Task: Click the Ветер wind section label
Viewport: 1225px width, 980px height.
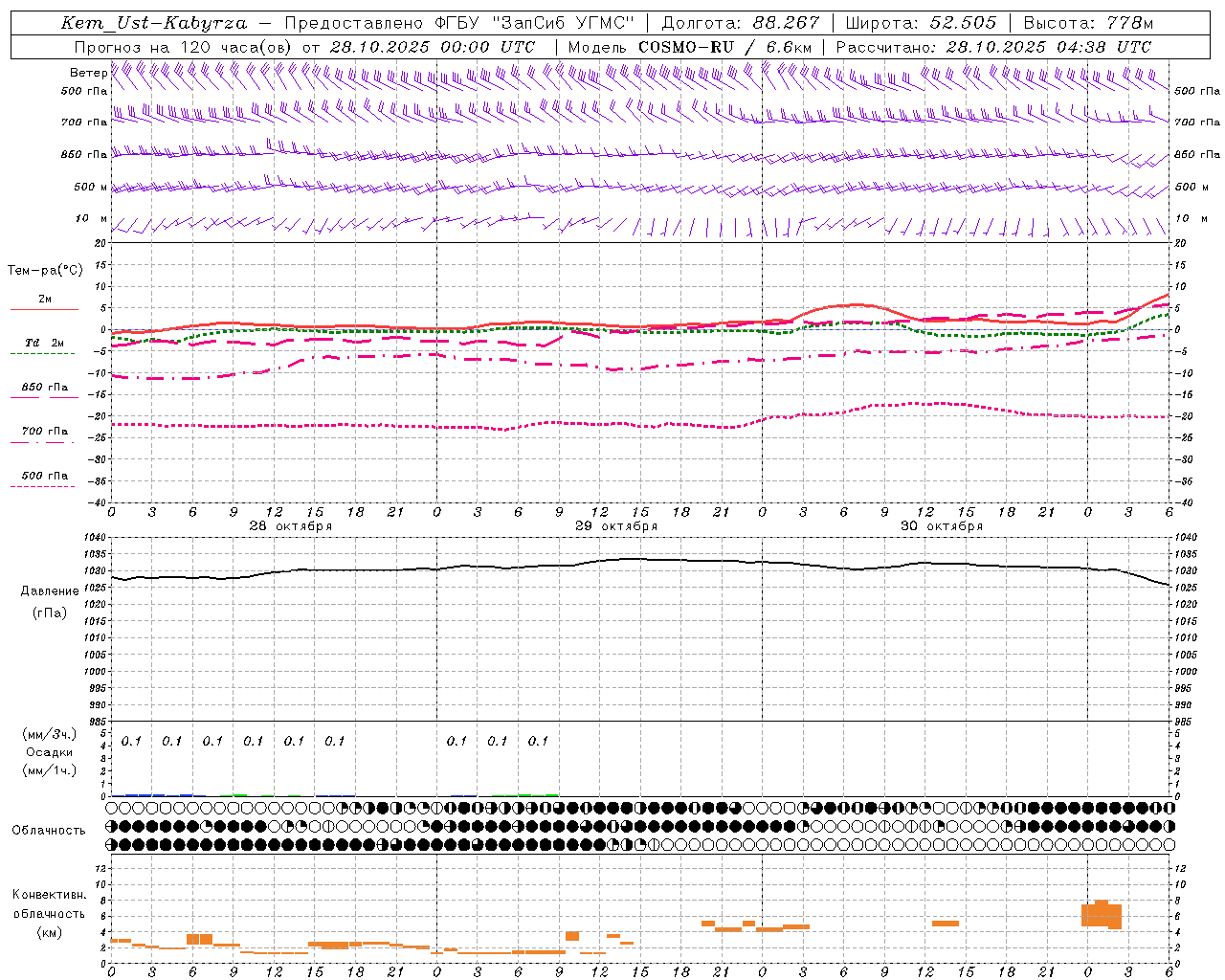Action: pyautogui.click(x=88, y=73)
